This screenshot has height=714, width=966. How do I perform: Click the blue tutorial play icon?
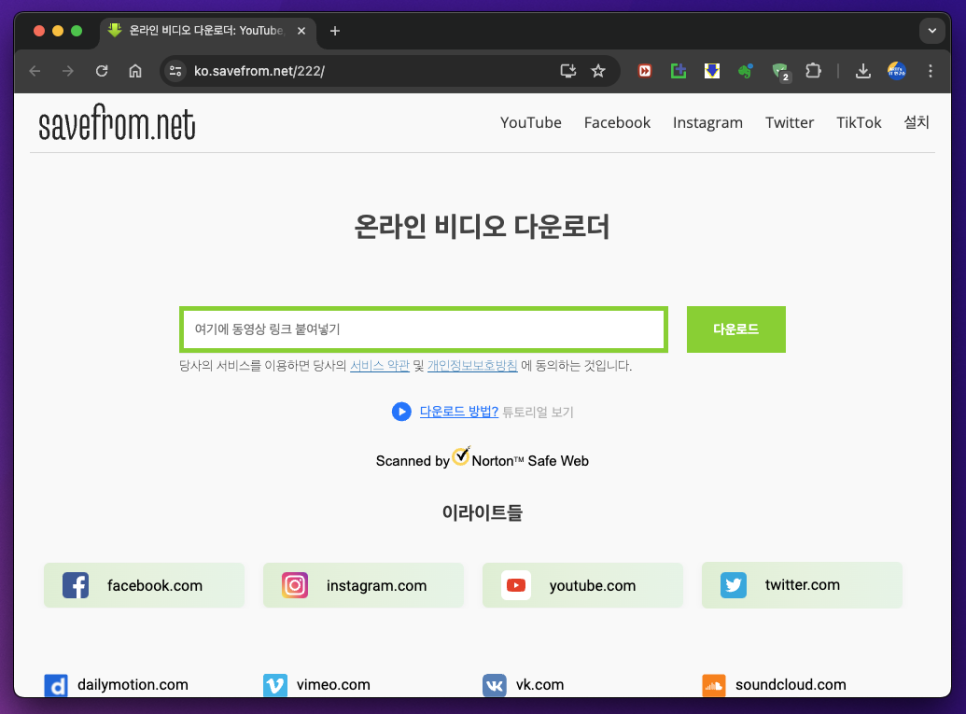[x=401, y=412]
